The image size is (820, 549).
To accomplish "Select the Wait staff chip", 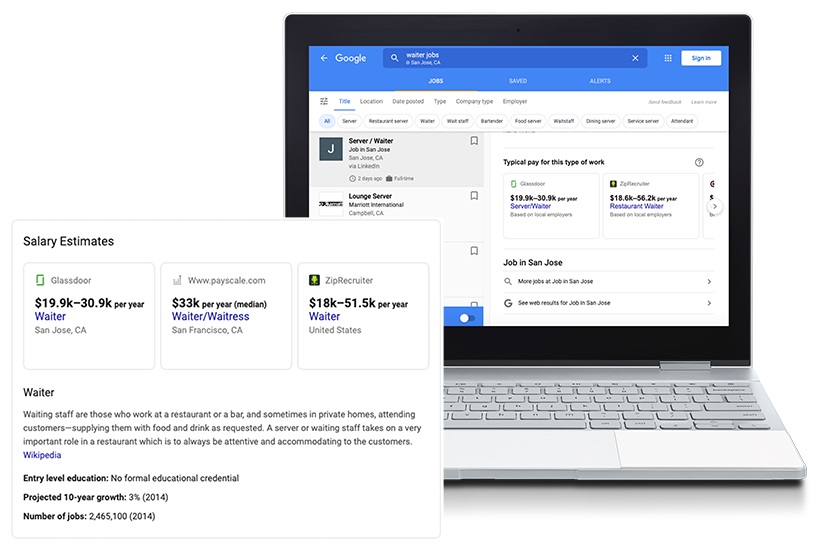I will pyautogui.click(x=458, y=121).
